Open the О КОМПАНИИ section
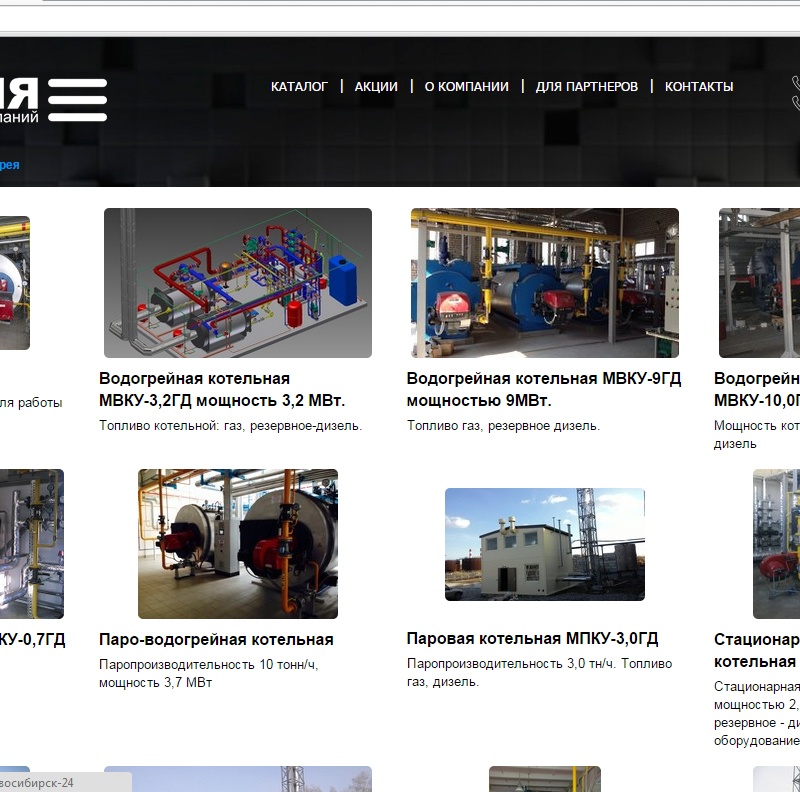Image resolution: width=800 pixels, height=792 pixels. click(466, 87)
